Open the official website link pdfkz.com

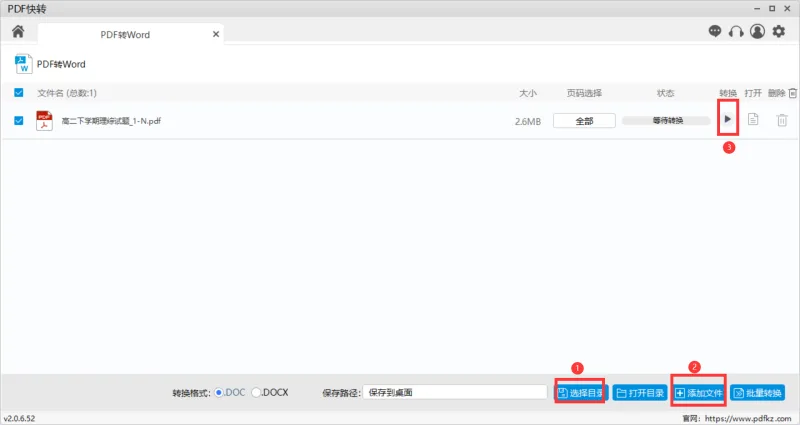748,418
